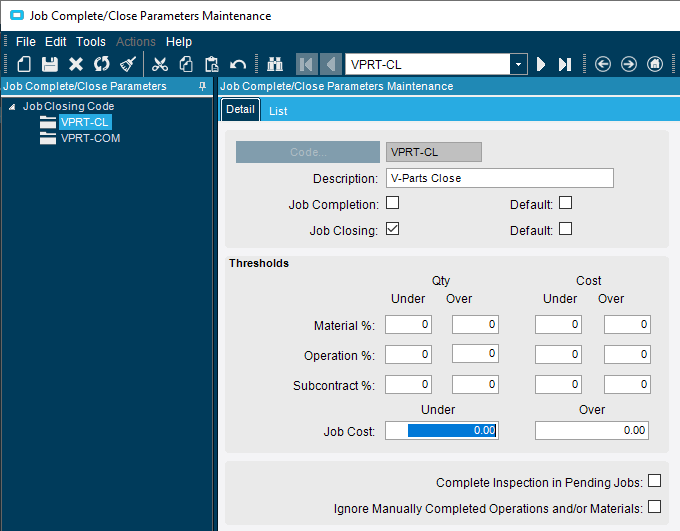Screen dimensions: 680x531
Task: Click Operation % Qty Under field
Action: [x=409, y=354]
